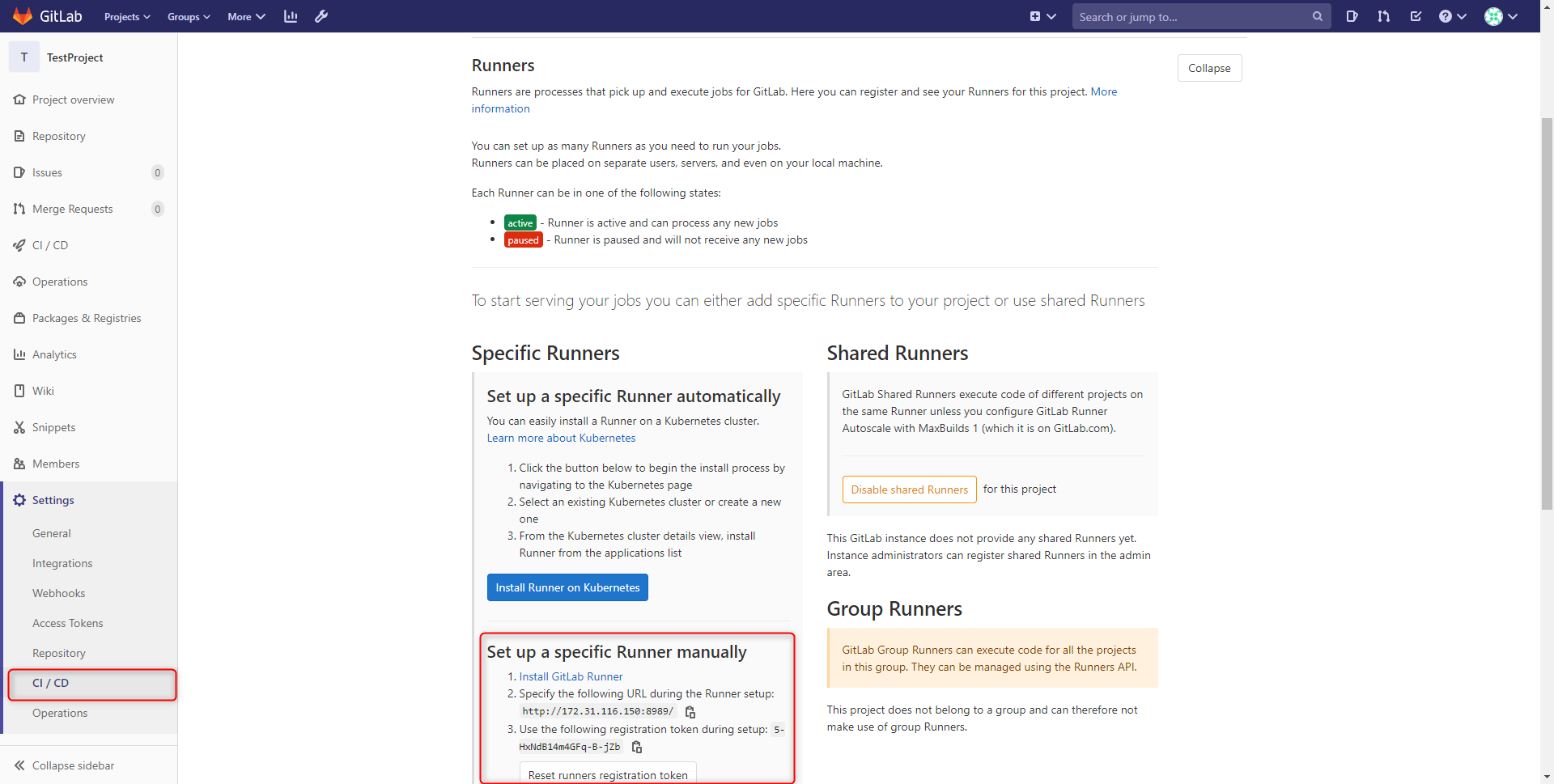Image resolution: width=1554 pixels, height=784 pixels.
Task: Click the Wiki book icon
Action: point(19,391)
